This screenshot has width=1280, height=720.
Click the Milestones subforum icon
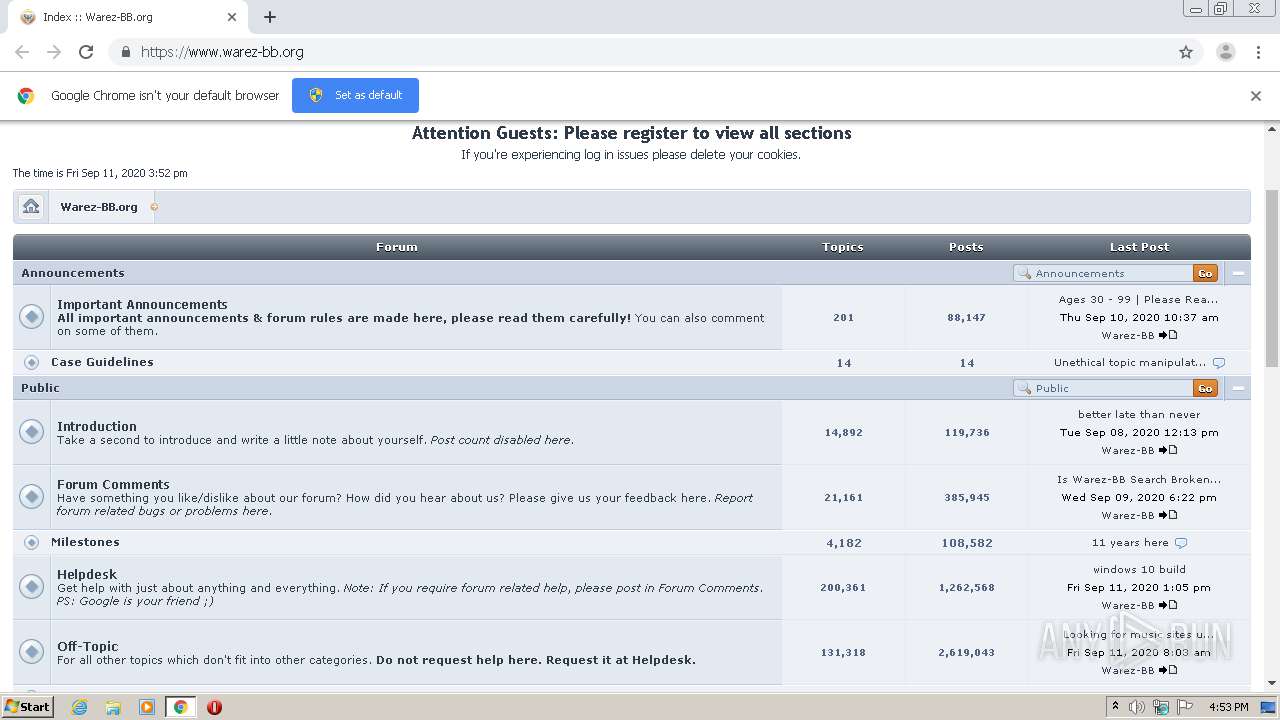32,542
